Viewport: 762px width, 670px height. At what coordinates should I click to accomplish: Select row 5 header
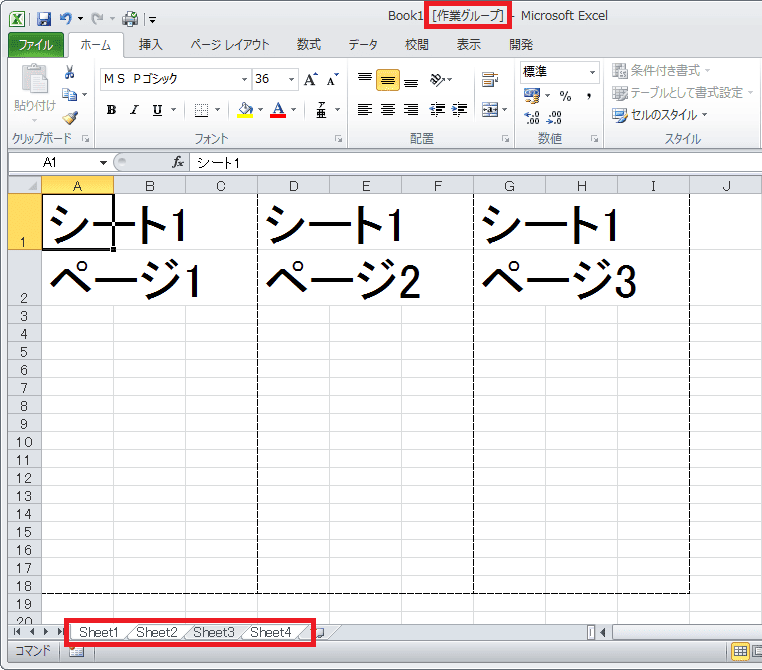point(24,352)
